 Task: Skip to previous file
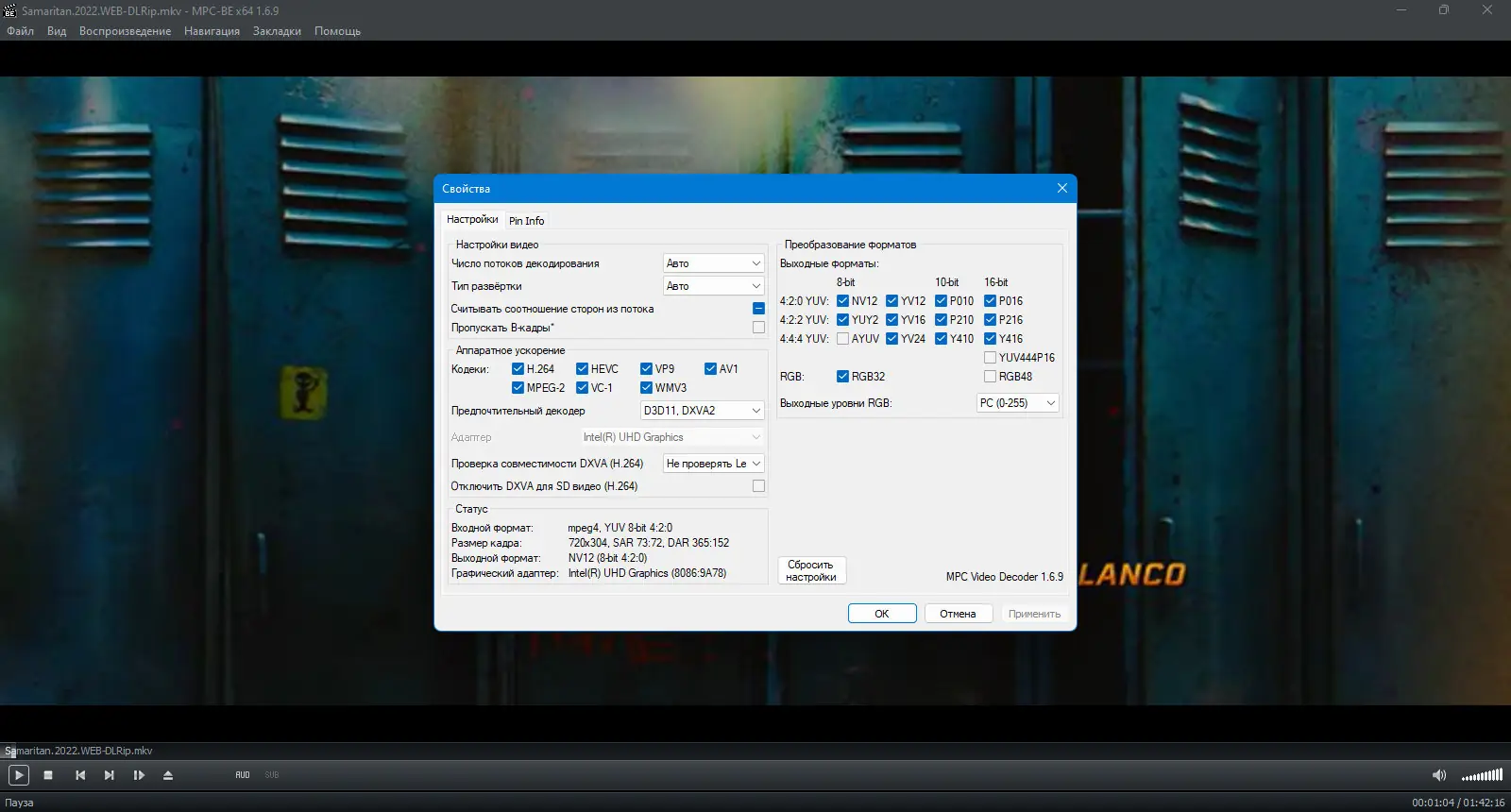(x=80, y=775)
